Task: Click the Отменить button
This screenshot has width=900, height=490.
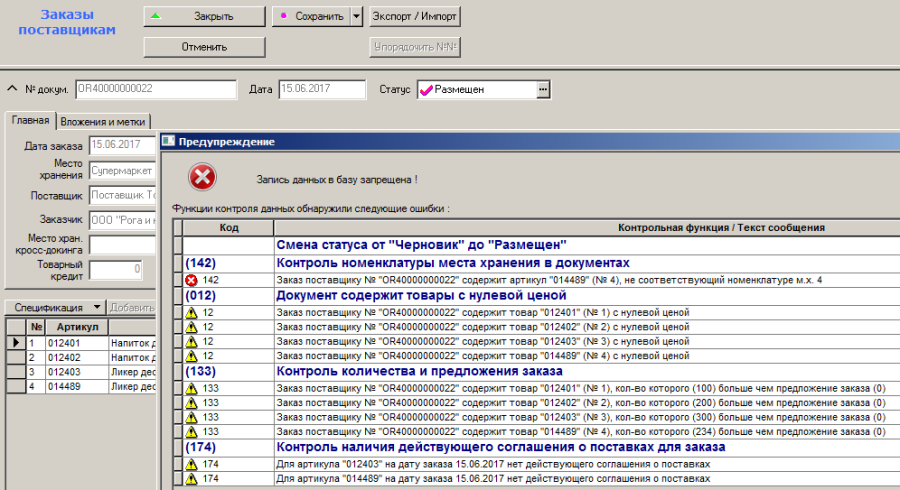Action: point(204,47)
